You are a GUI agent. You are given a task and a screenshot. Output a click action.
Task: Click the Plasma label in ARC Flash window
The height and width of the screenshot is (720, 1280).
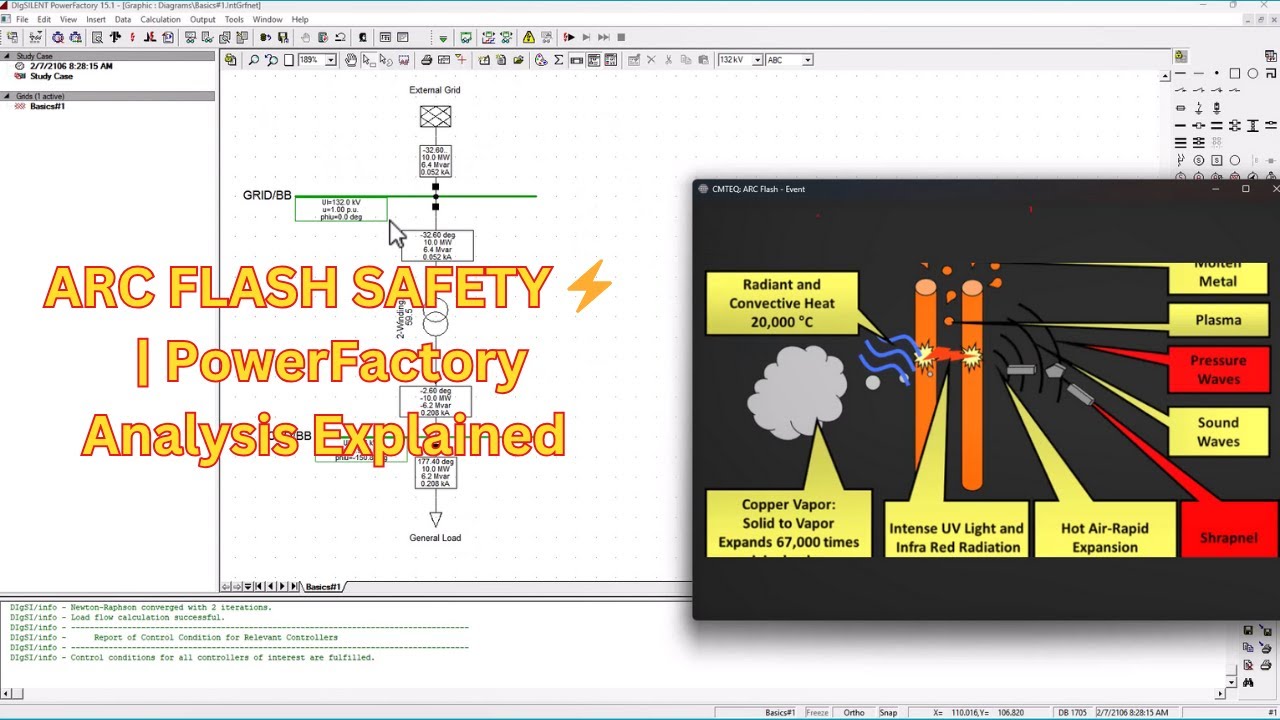pyautogui.click(x=1218, y=320)
